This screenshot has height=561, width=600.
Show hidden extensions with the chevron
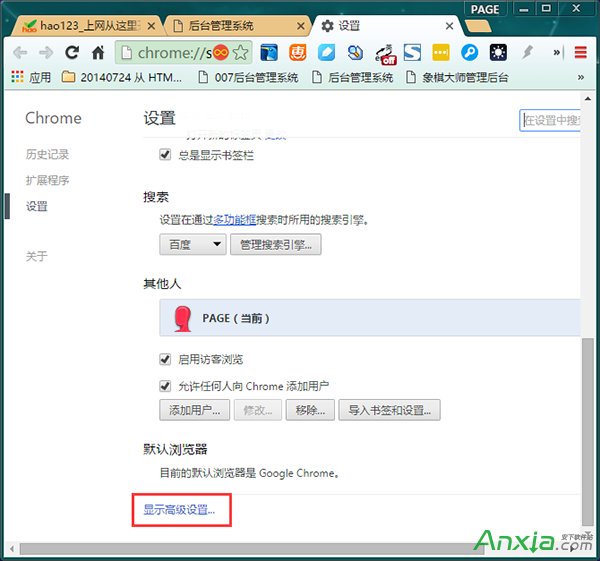tap(557, 52)
